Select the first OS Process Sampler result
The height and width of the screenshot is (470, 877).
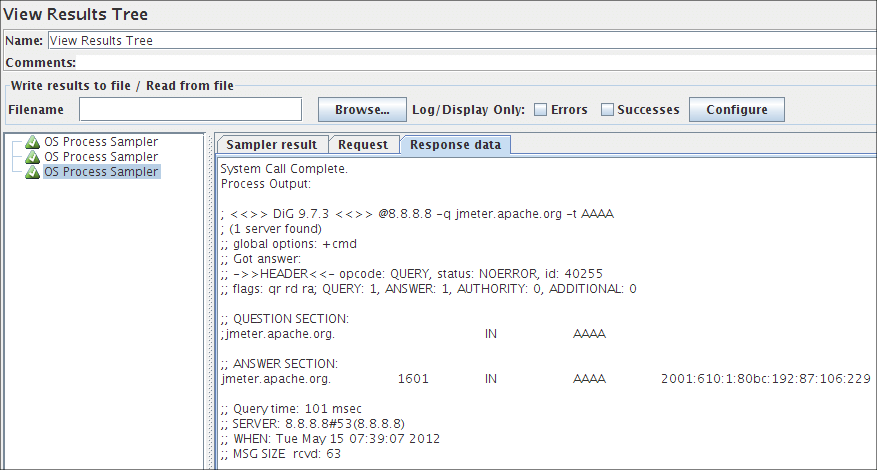[x=100, y=142]
